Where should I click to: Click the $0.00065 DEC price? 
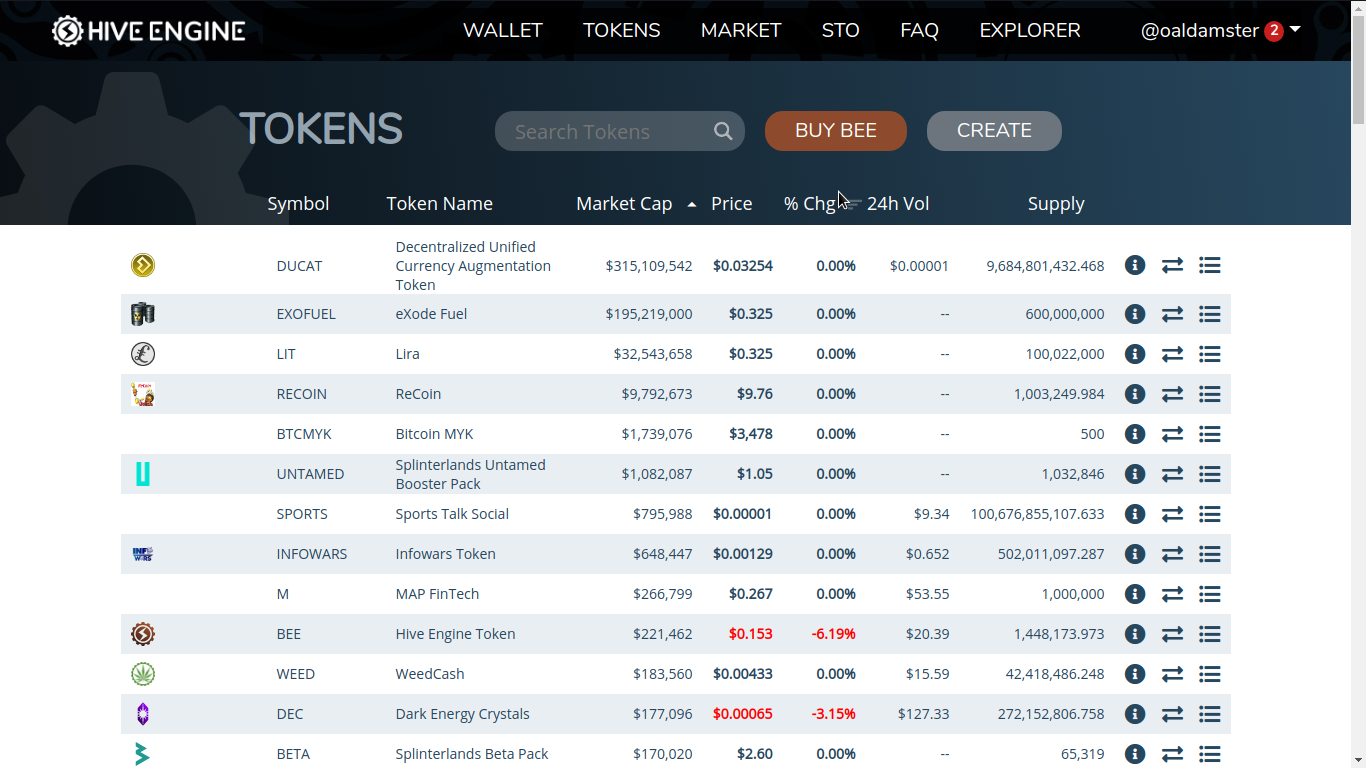[743, 714]
